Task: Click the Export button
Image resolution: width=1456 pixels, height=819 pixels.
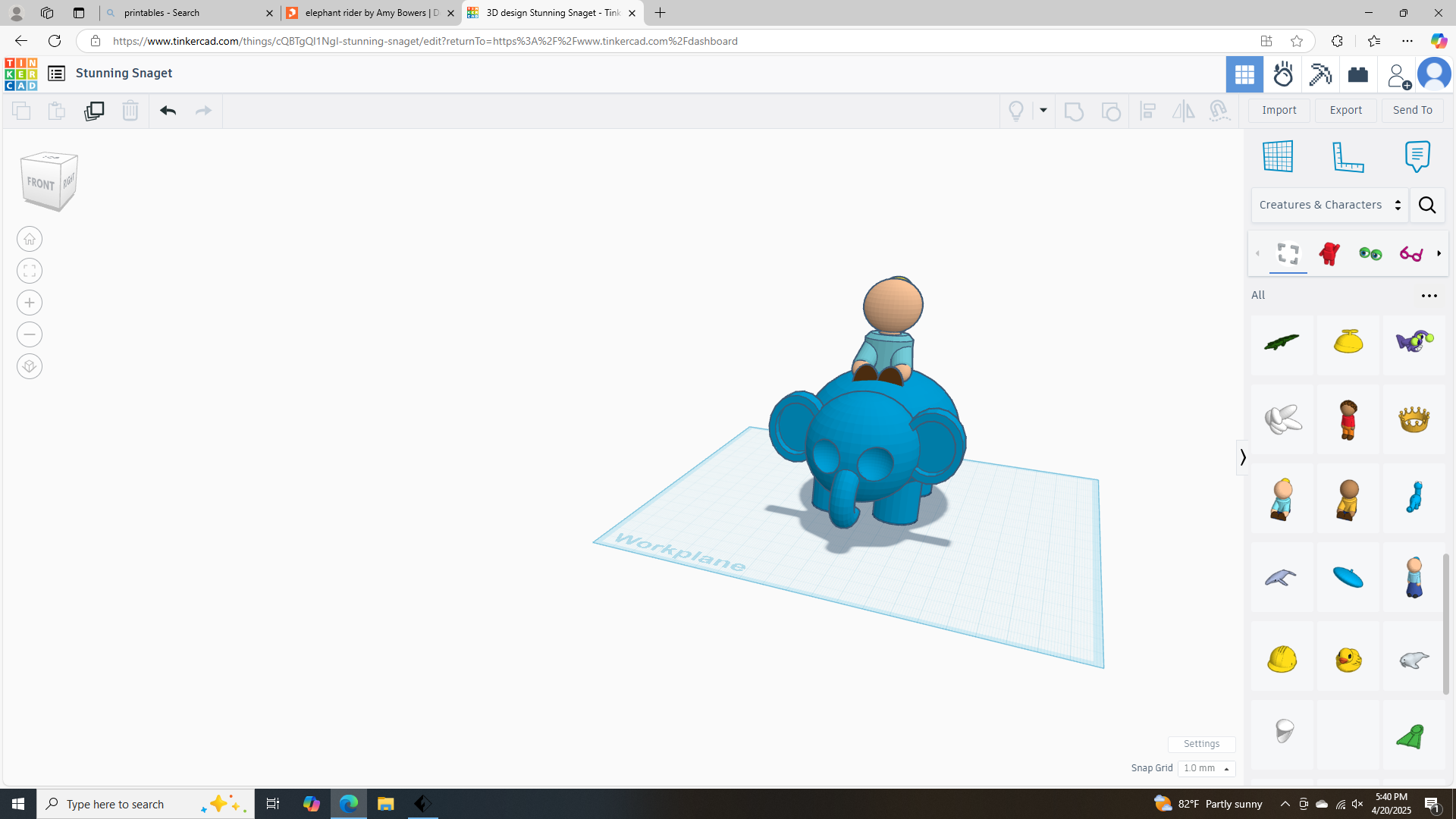Action: 1346,111
